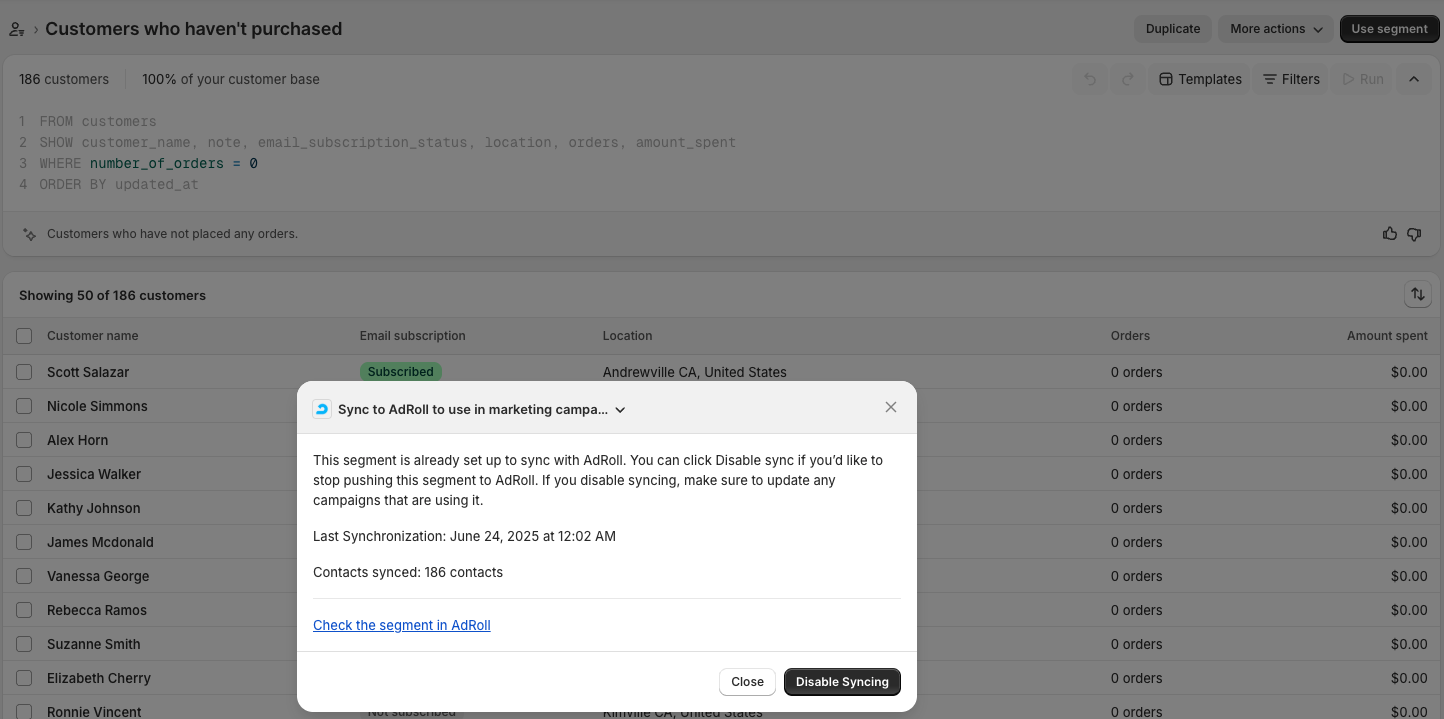Click the Disable Syncing button
The width and height of the screenshot is (1444, 719).
pos(842,682)
